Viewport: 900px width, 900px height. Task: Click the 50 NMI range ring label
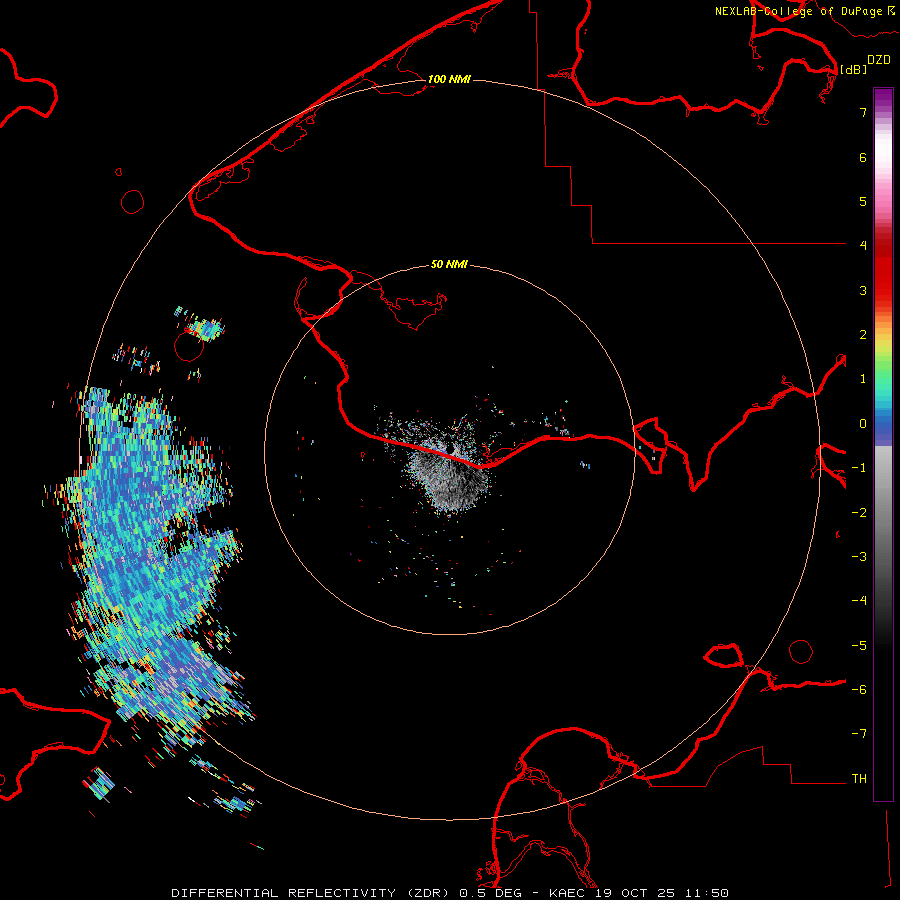[x=449, y=264]
